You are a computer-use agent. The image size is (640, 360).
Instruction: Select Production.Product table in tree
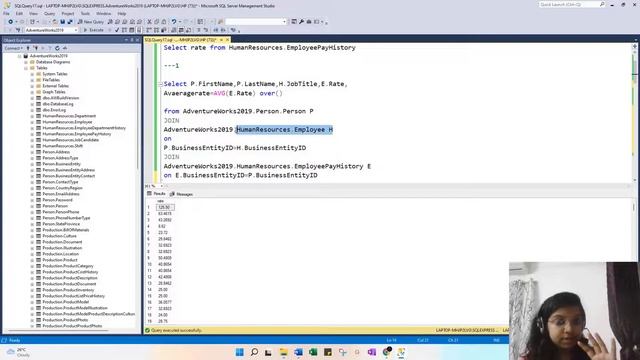[x=60, y=260]
